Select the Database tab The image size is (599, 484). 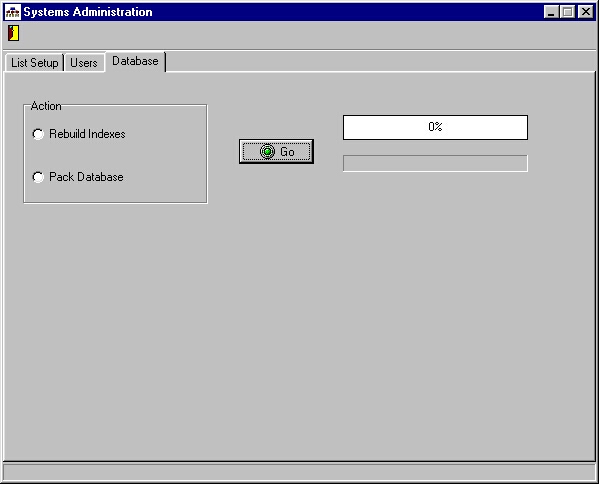[135, 61]
